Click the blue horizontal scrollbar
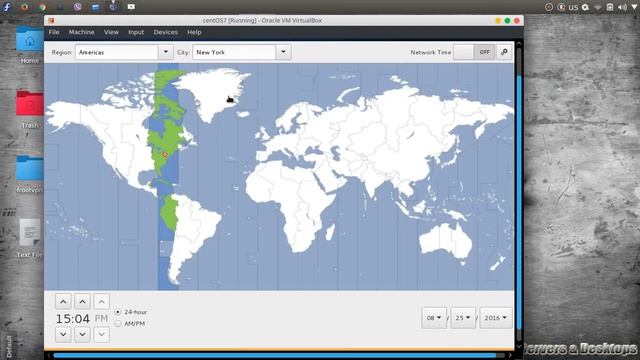The height and width of the screenshot is (360, 640). [275, 356]
